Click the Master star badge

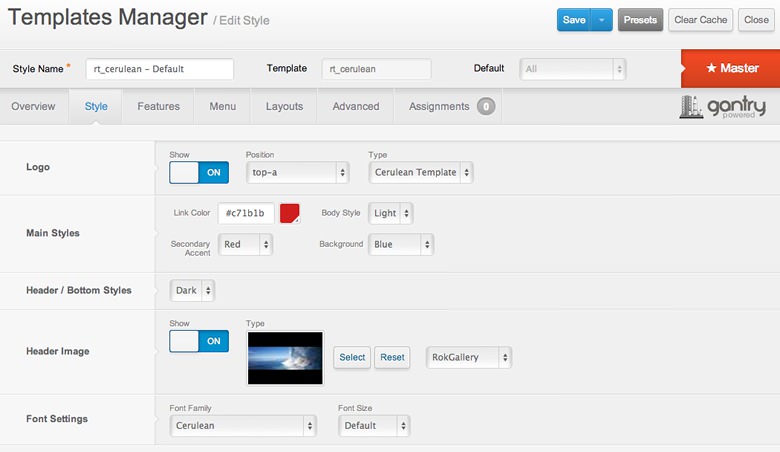coord(731,68)
